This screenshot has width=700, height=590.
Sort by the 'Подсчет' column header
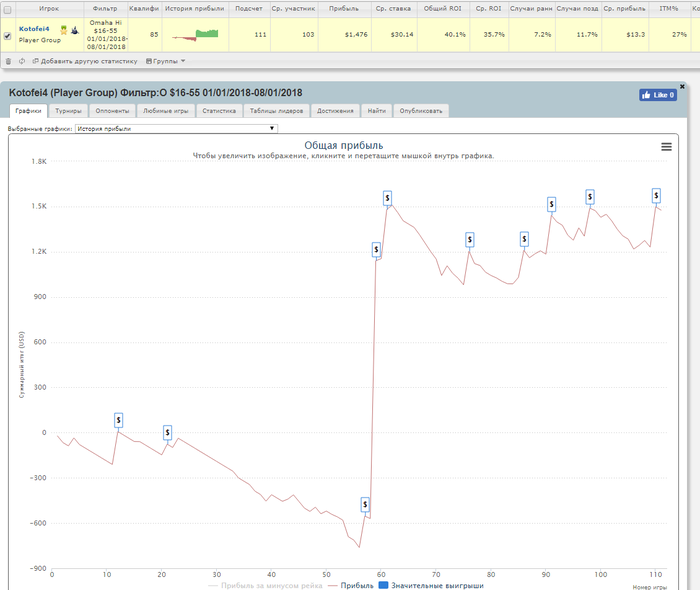click(x=249, y=9)
